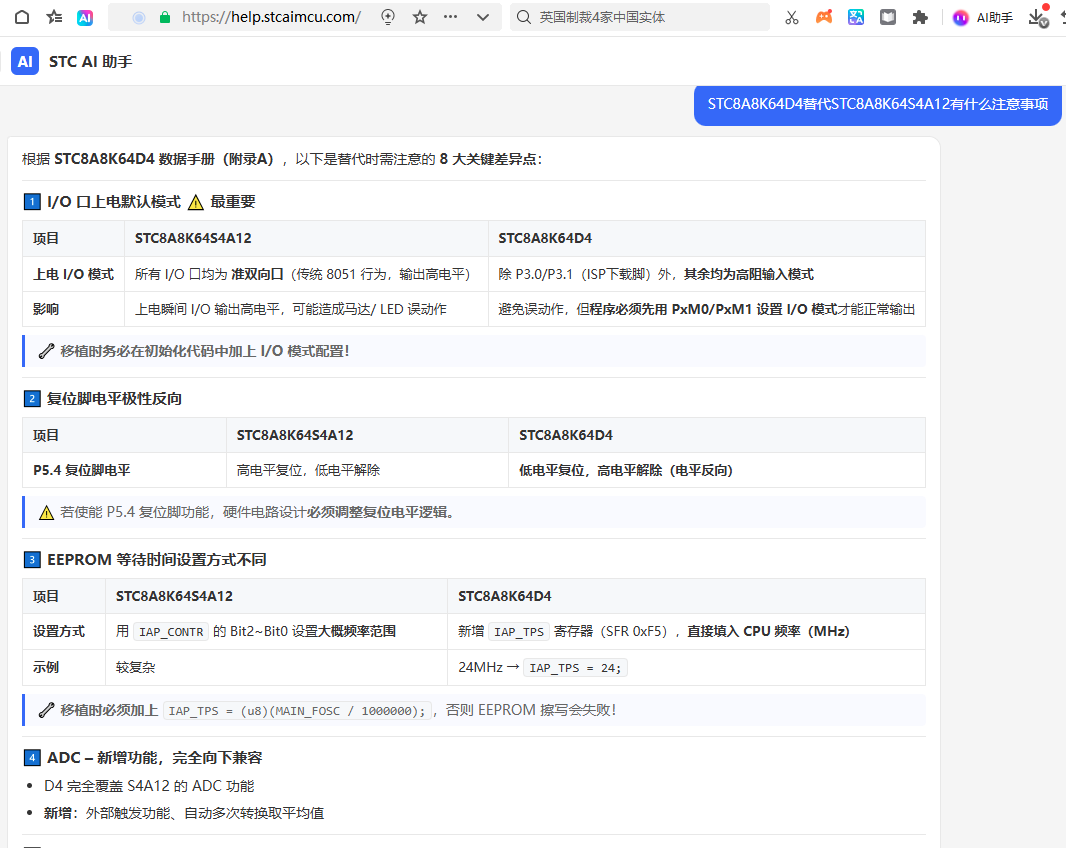
Task: Click the IAP_TPS = (u8)(MAIN_FOSC / 1000000); code snippet
Action: pyautogui.click(x=297, y=711)
